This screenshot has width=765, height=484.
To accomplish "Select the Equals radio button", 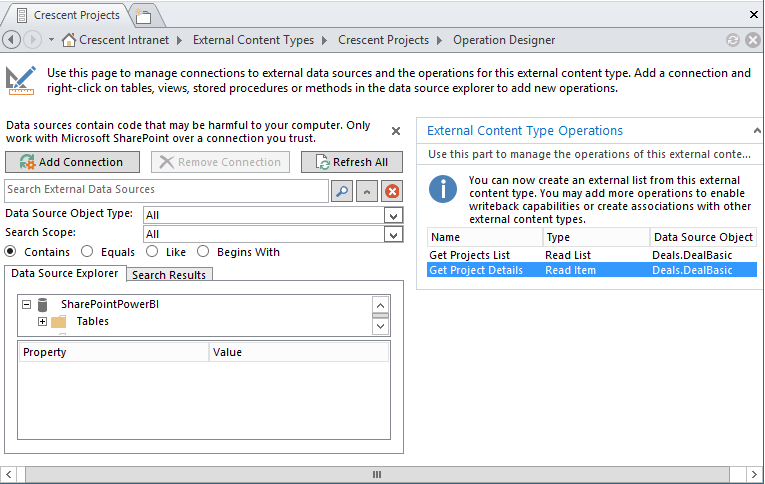I will [x=87, y=252].
